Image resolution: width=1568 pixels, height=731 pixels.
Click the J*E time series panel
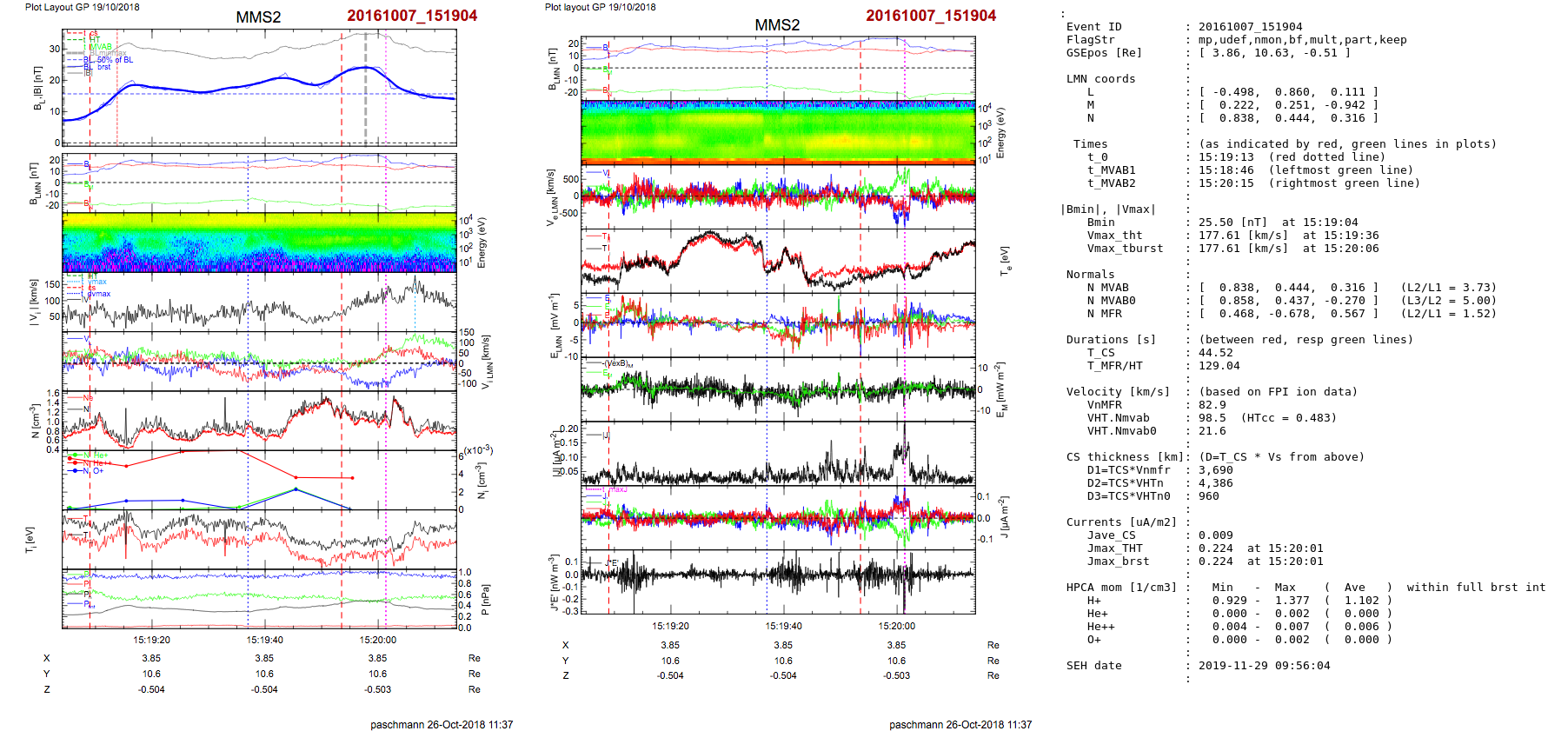click(778, 581)
